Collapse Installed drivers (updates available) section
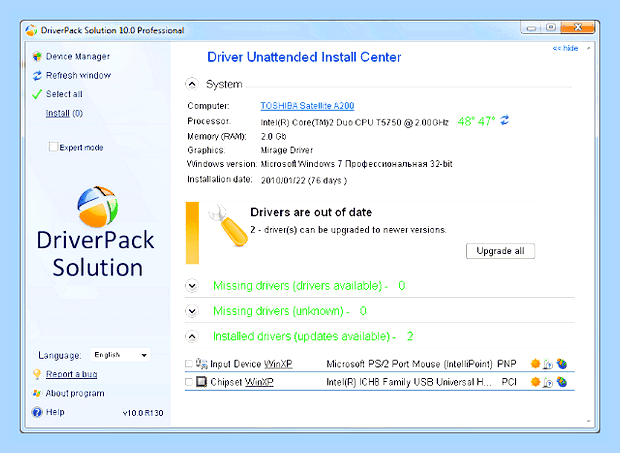 (x=192, y=336)
